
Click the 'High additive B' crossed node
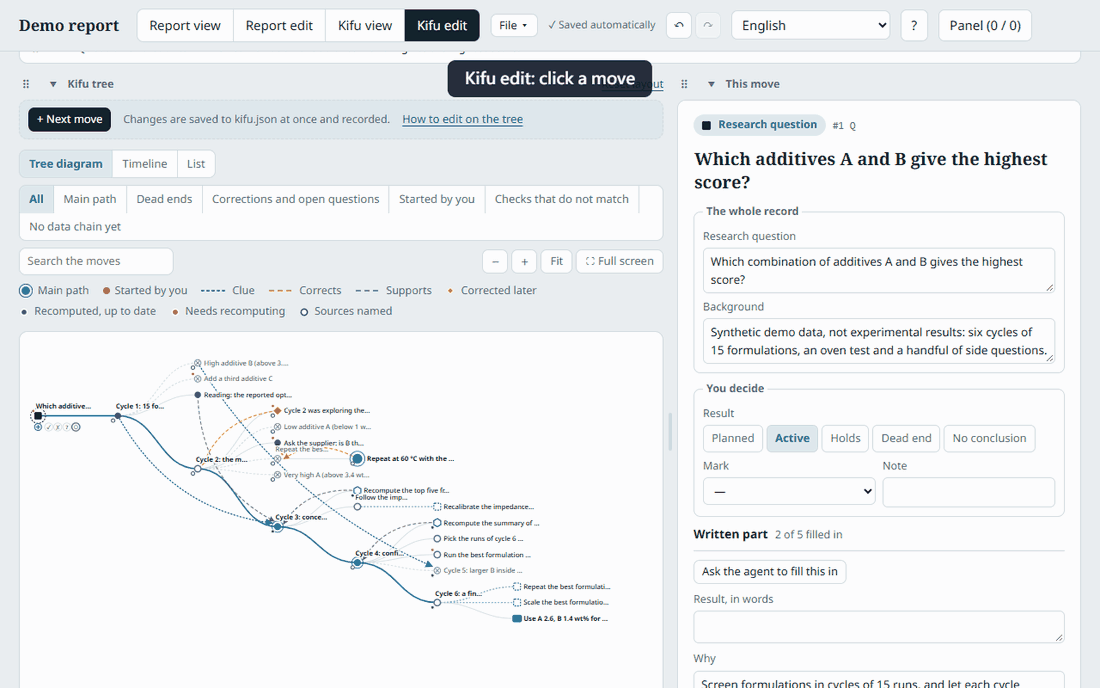198,363
